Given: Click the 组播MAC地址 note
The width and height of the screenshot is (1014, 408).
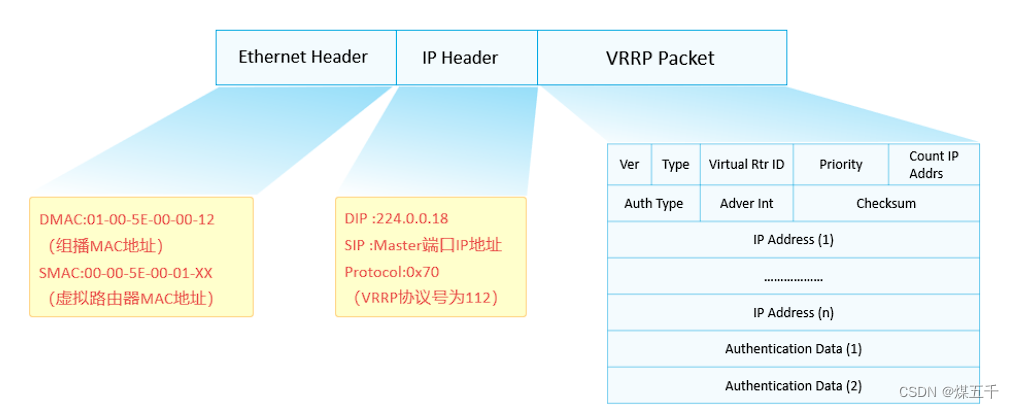Looking at the screenshot, I should pos(105,246).
